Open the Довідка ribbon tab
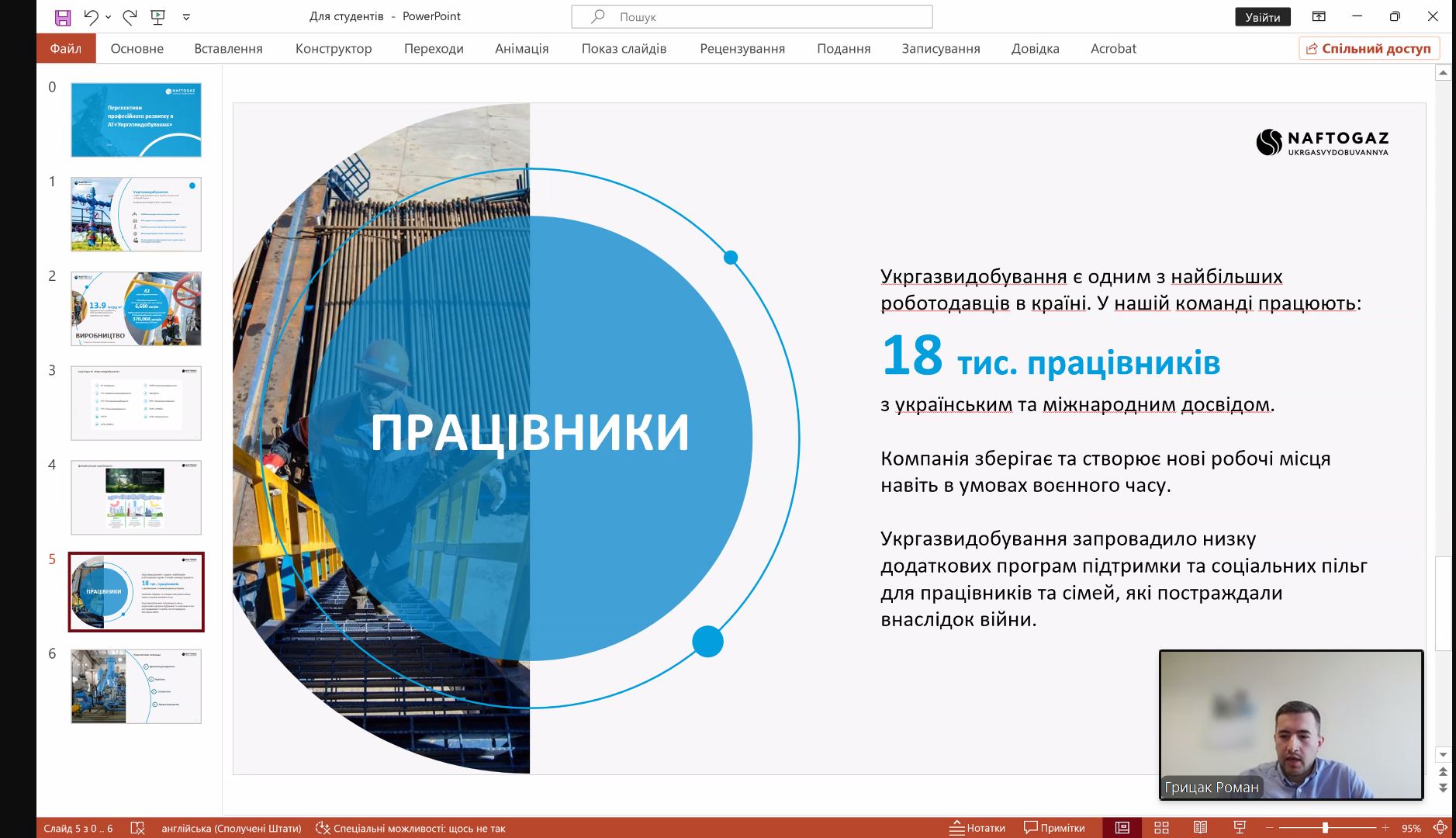Image resolution: width=1456 pixels, height=838 pixels. pos(1035,48)
